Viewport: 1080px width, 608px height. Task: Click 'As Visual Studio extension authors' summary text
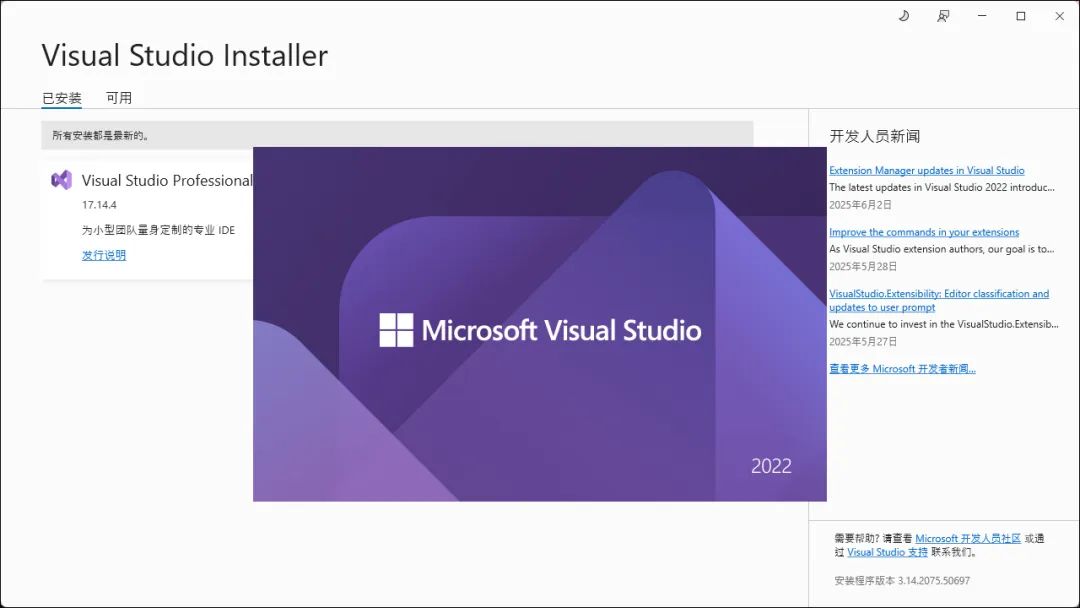[942, 249]
